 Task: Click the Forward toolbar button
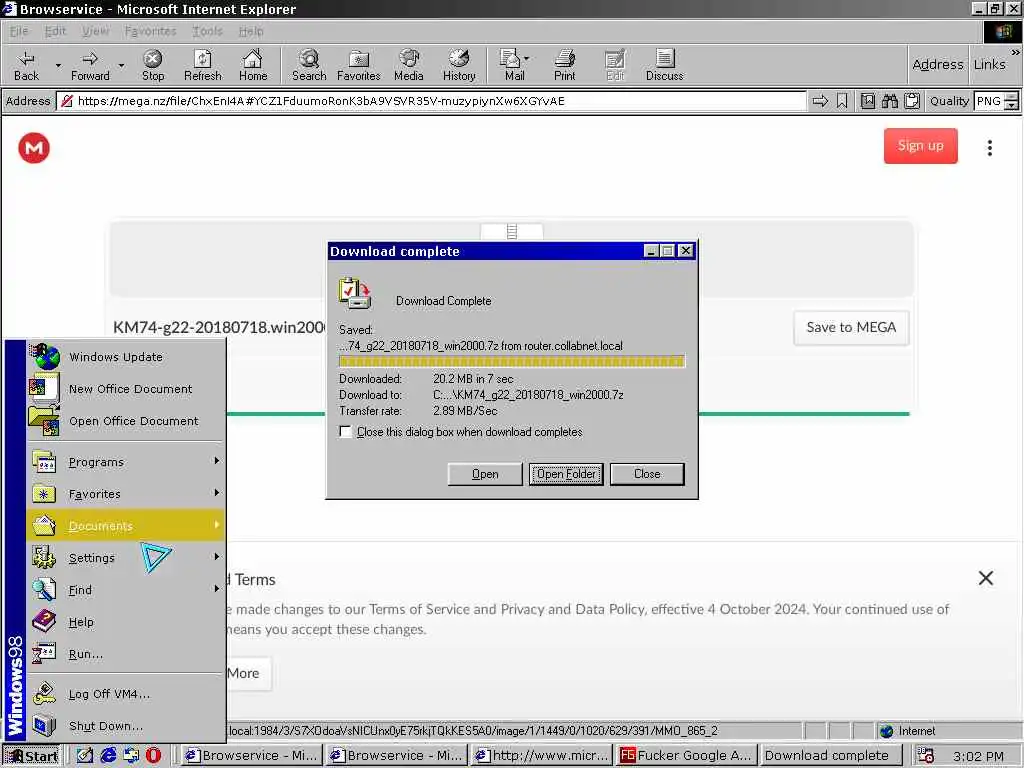point(90,65)
